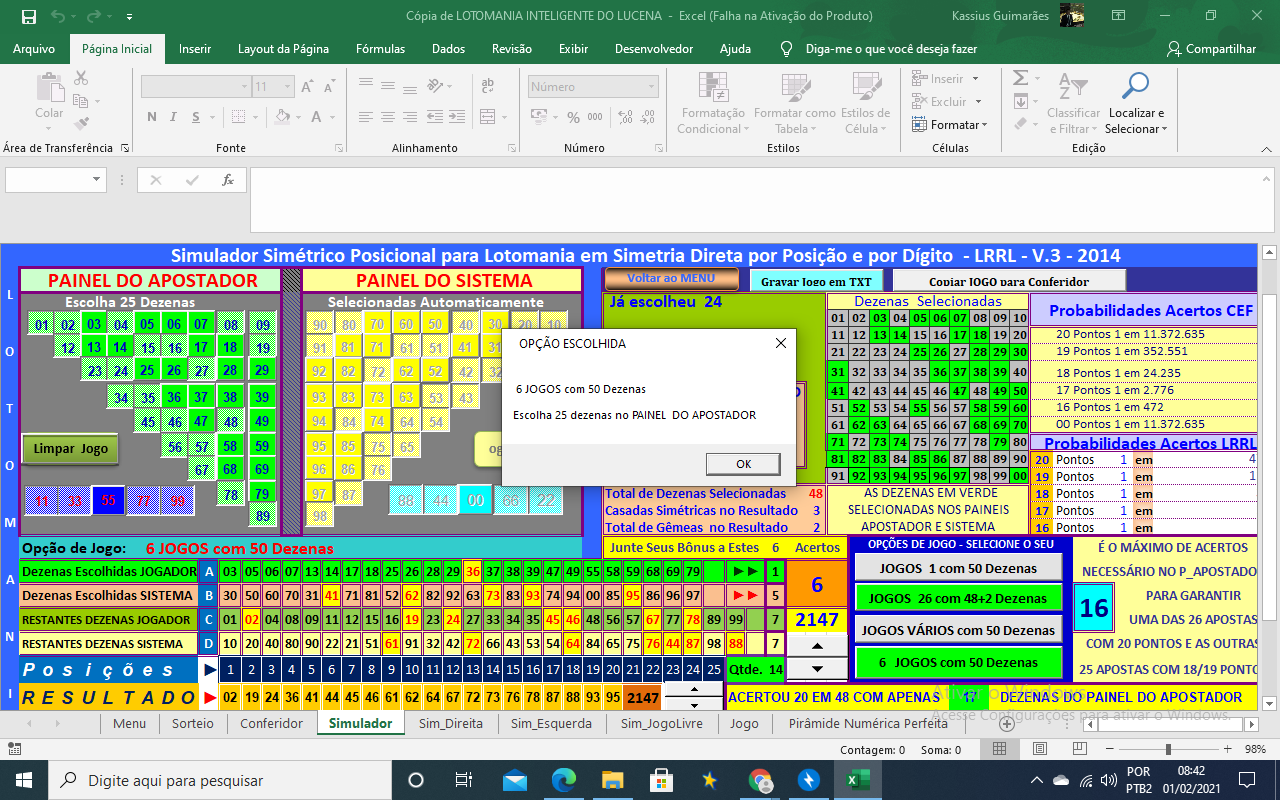Toggle number 67 in Painel do Apostador
1280x800 pixels.
click(202, 470)
